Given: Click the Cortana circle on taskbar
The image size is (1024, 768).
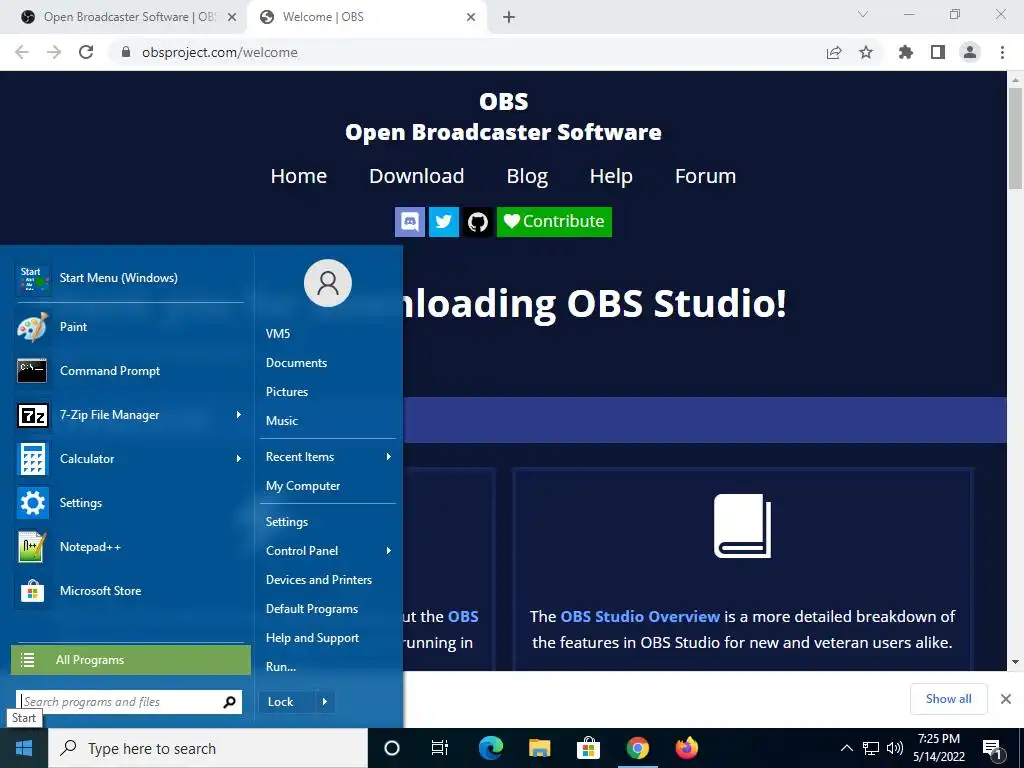Looking at the screenshot, I should (x=392, y=748).
